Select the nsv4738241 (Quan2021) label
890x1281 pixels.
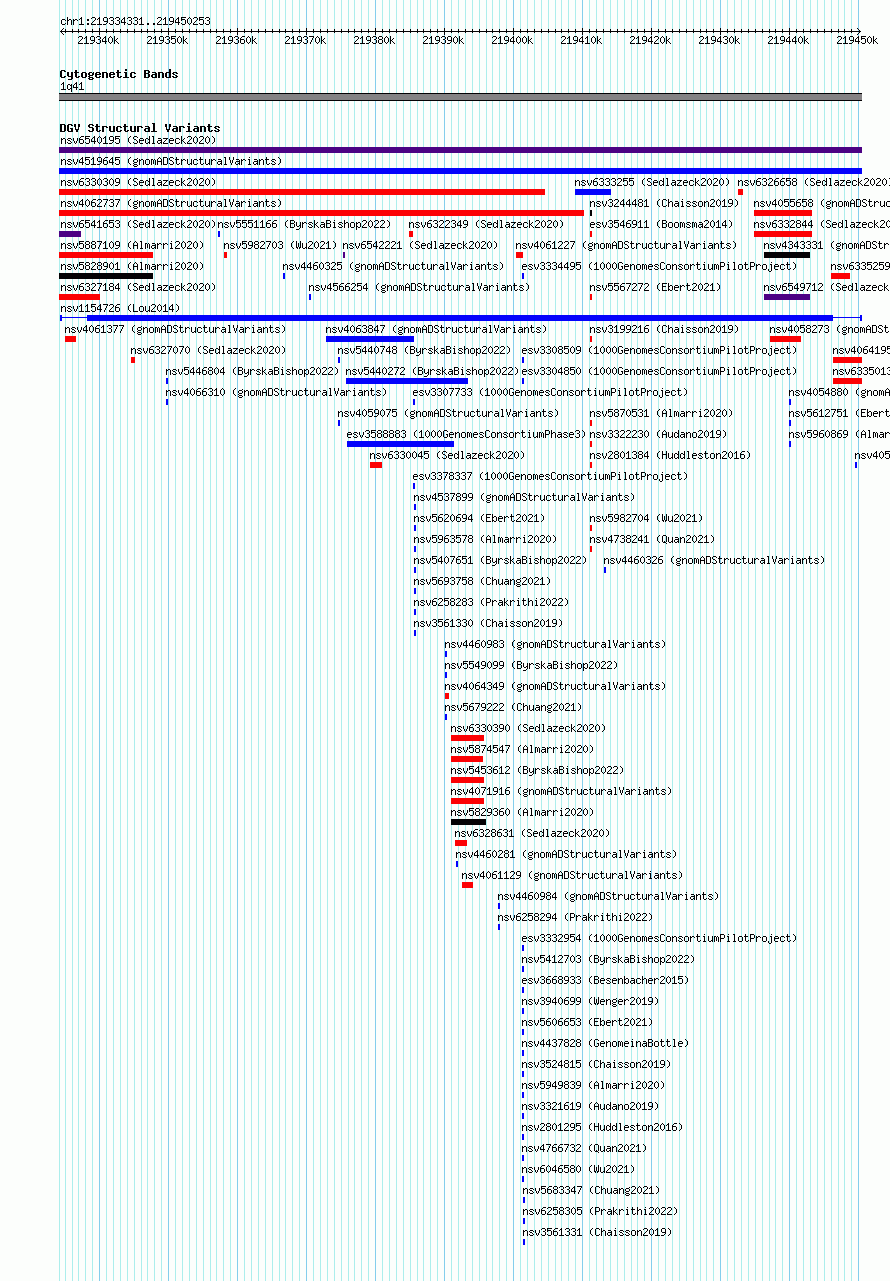652,539
